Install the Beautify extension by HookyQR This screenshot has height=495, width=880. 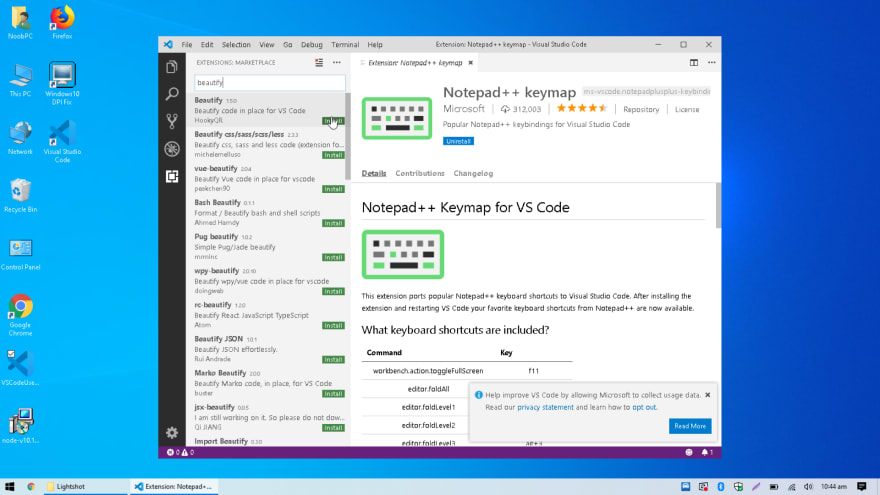pyautogui.click(x=333, y=121)
